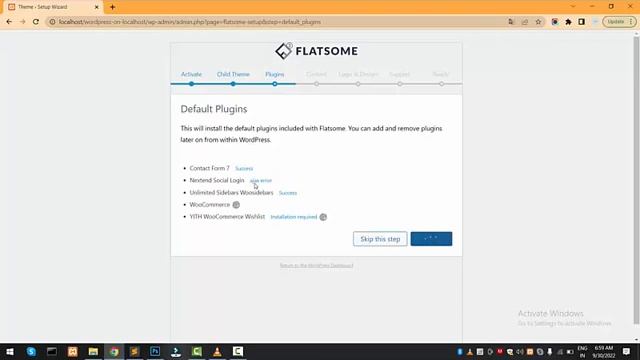Click the browser forward arrow
The height and width of the screenshot is (360, 640).
(x=22, y=22)
